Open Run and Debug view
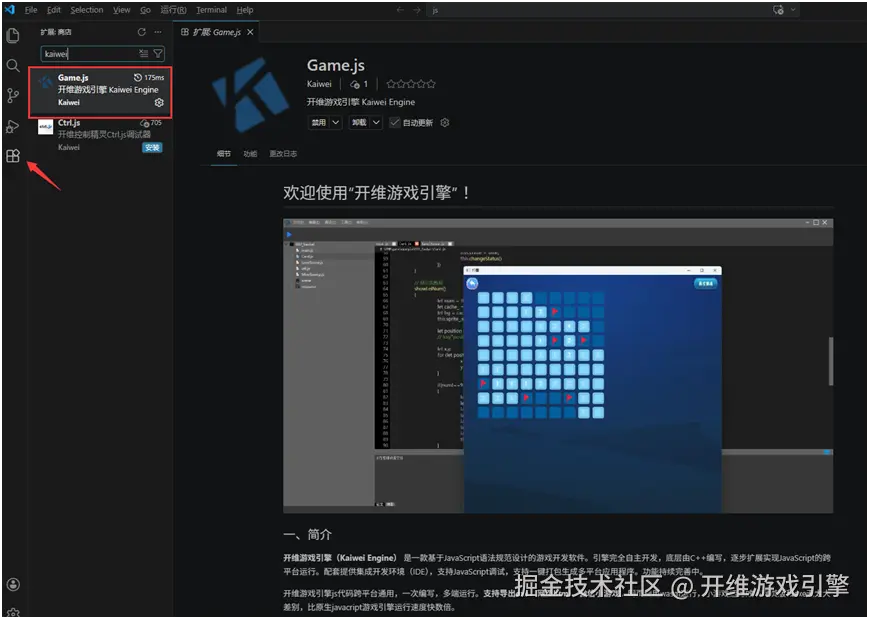 click(x=12, y=126)
